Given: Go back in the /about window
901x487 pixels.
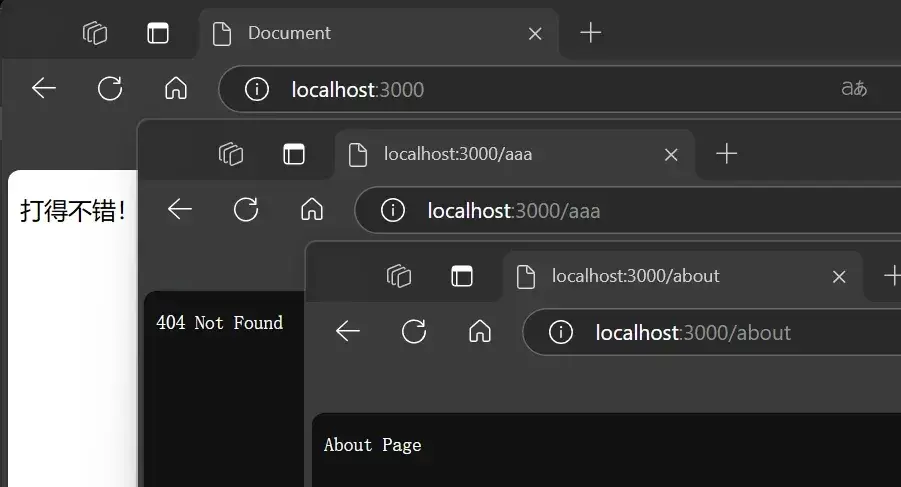Looking at the screenshot, I should pyautogui.click(x=348, y=331).
